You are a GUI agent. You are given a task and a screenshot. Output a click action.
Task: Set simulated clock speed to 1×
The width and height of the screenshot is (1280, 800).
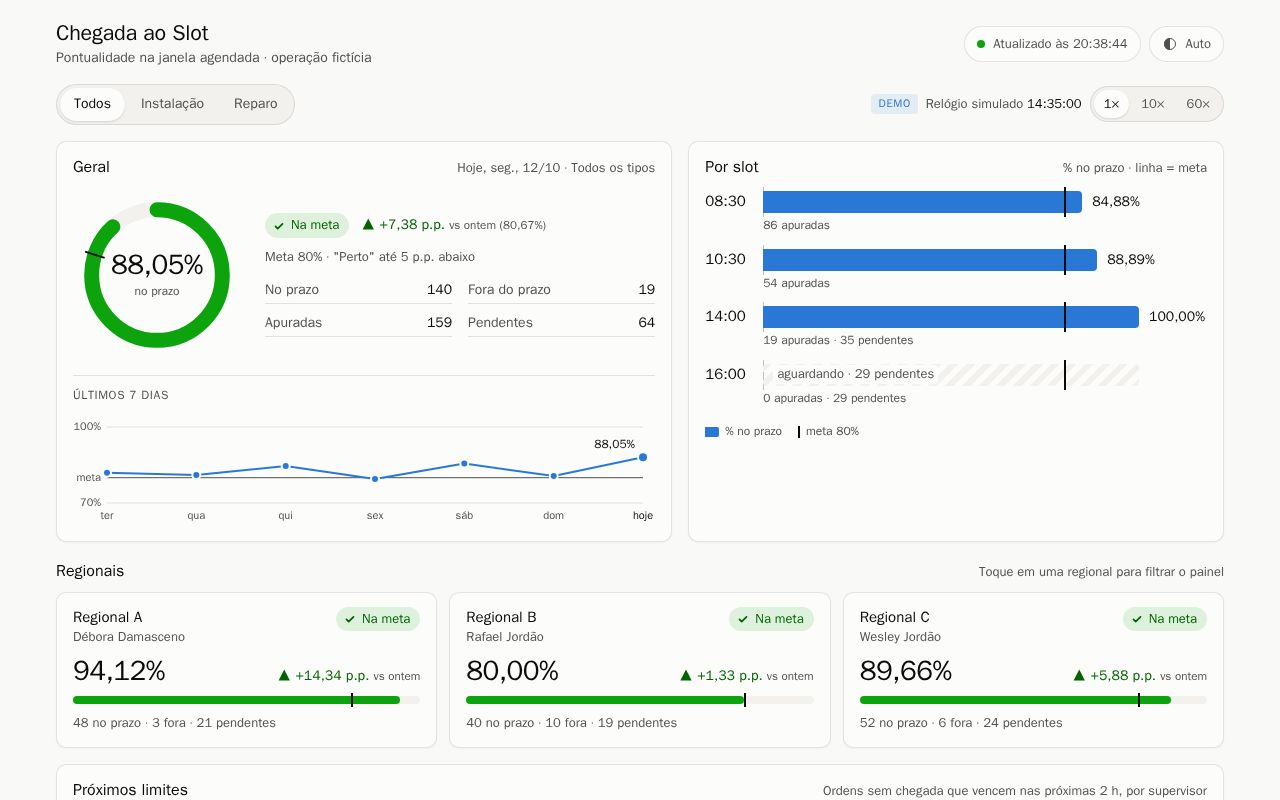click(x=1111, y=104)
